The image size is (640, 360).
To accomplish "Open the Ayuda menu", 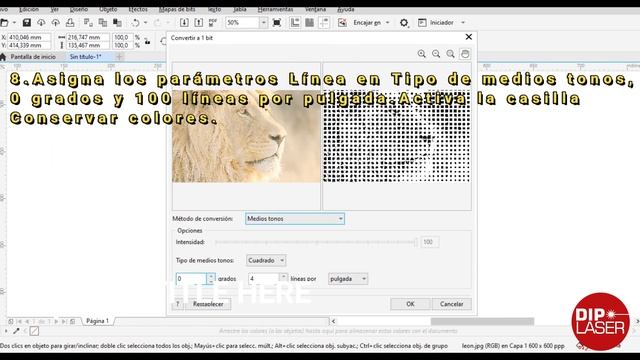I will click(346, 9).
